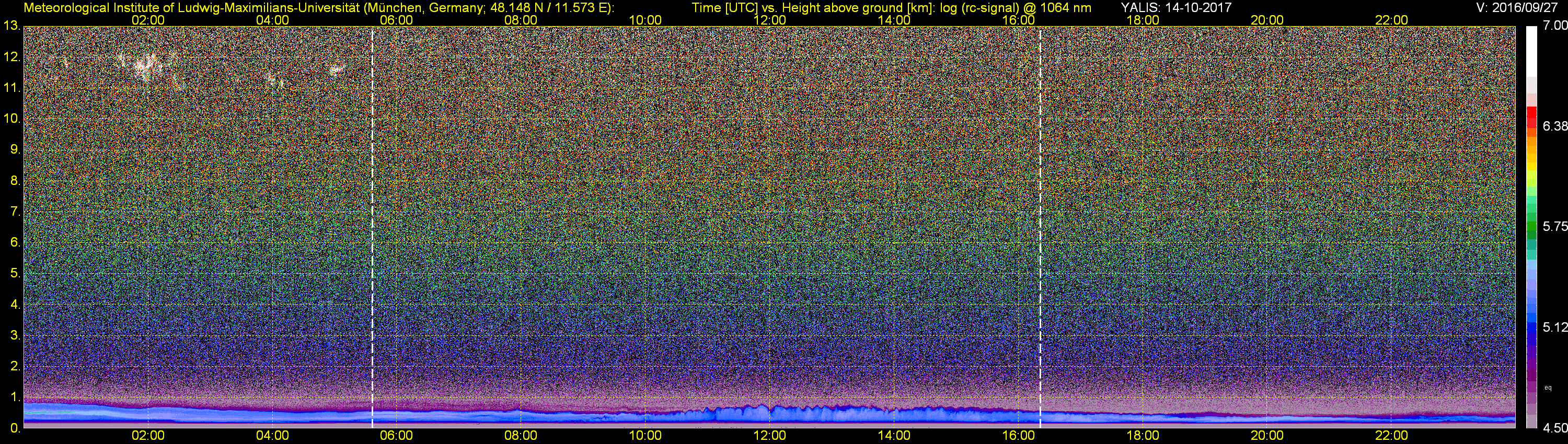Pick the green segment of the color scale
Viewport: 1568px width, 444px height.
[x=1531, y=227]
